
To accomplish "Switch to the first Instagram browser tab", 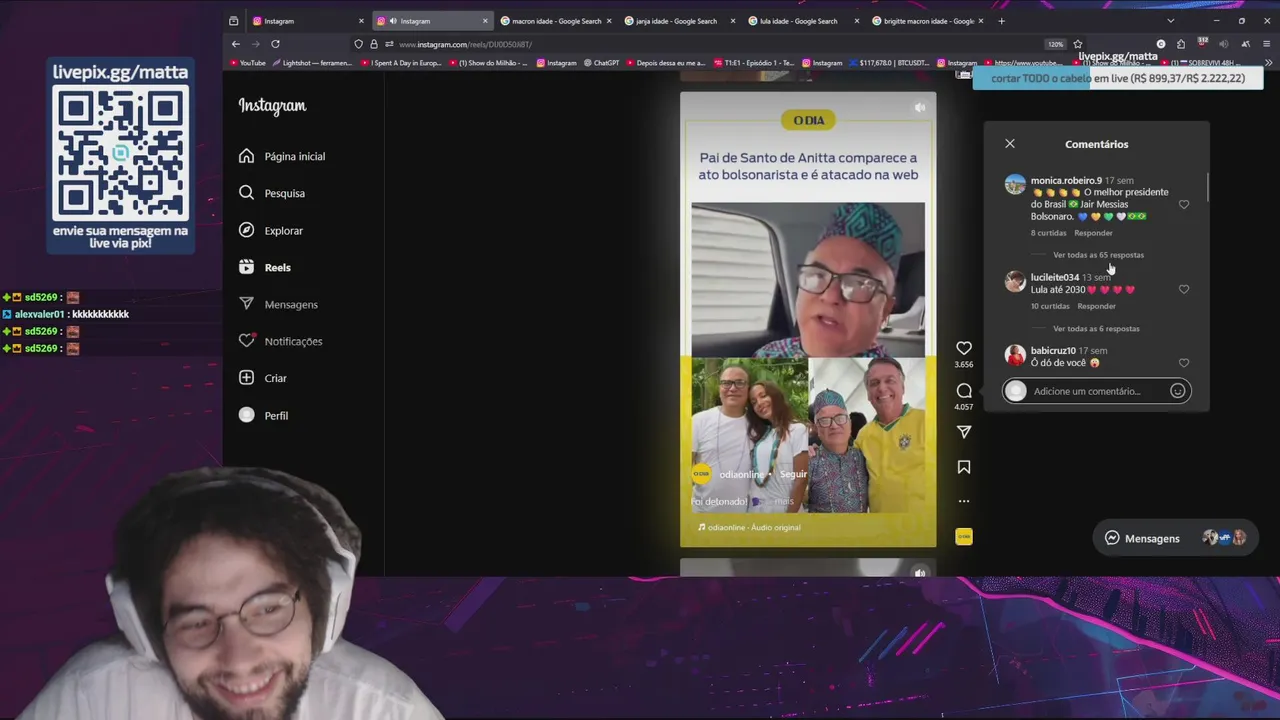I will click(x=308, y=21).
